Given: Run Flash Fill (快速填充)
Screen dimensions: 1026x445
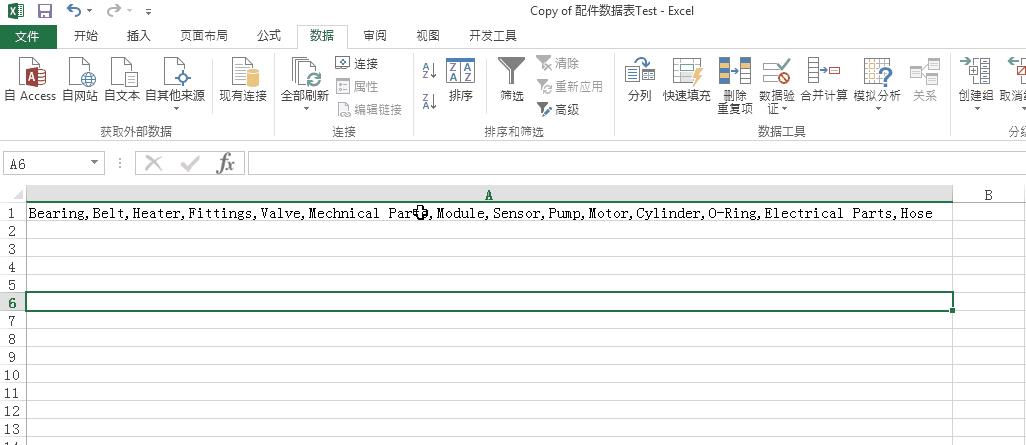Looking at the screenshot, I should (x=687, y=79).
